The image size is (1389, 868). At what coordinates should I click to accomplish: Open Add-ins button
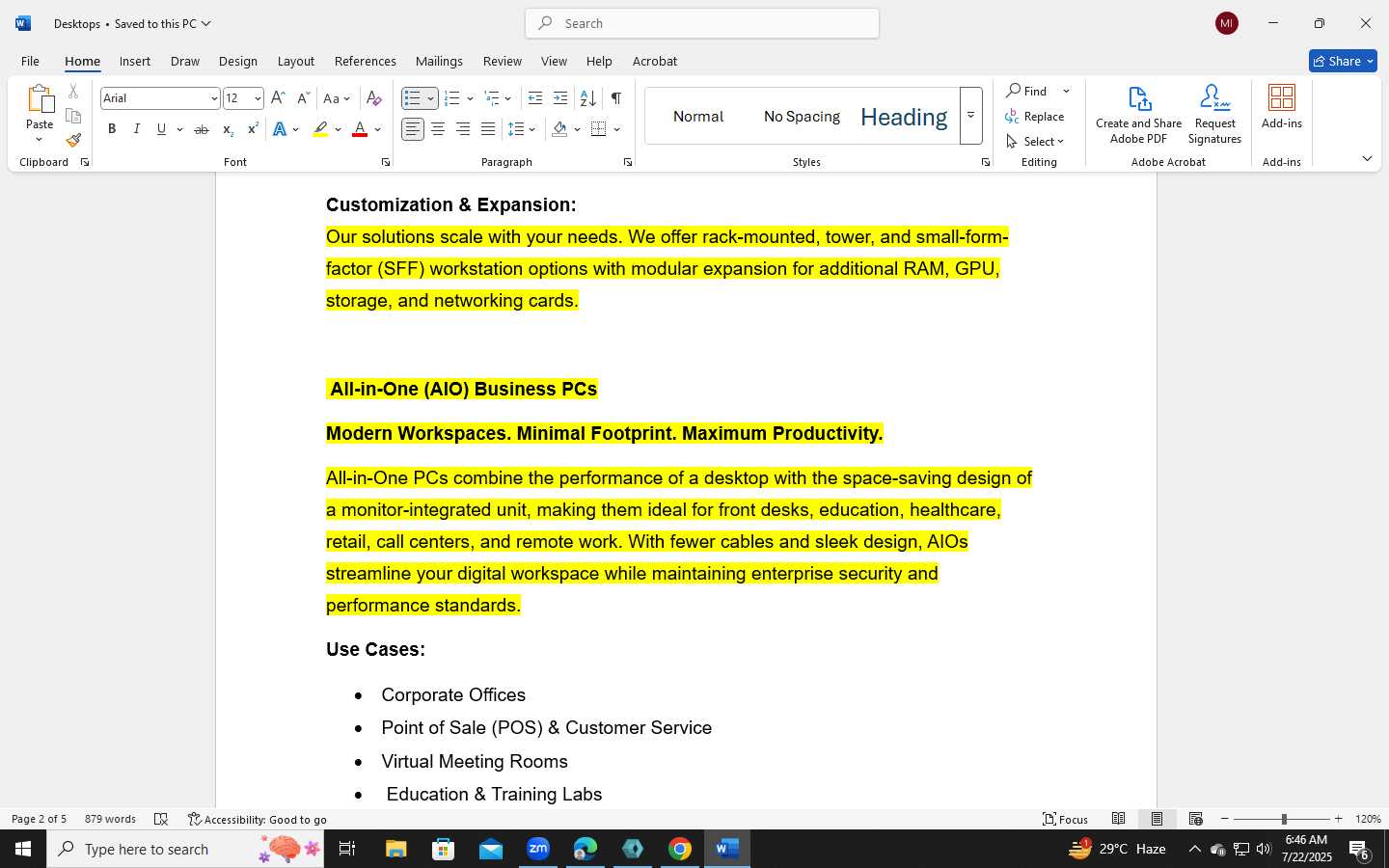pos(1282,107)
